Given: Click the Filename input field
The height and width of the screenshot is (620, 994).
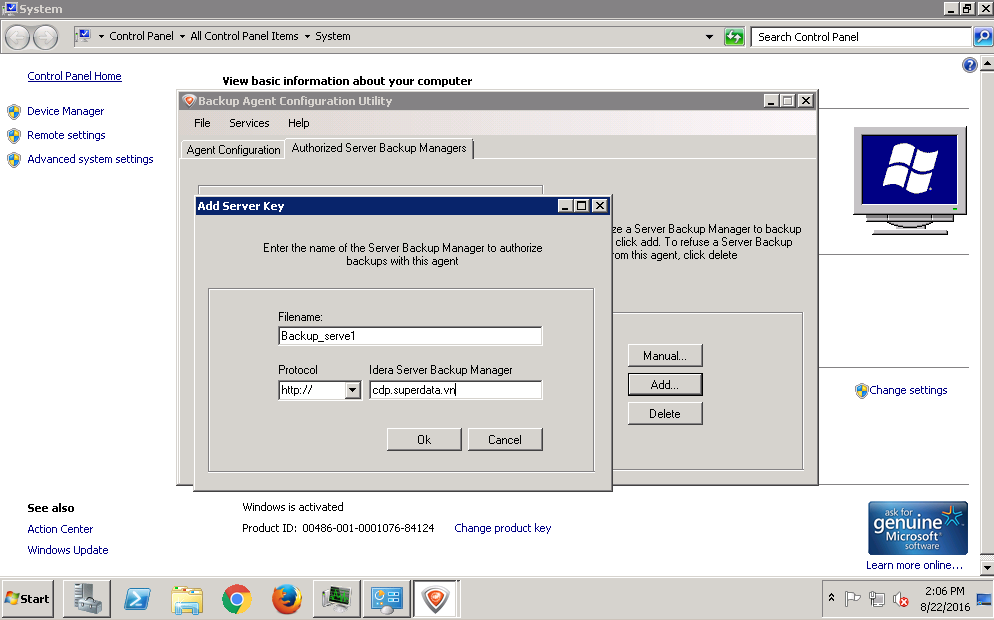Looking at the screenshot, I should click(x=410, y=336).
